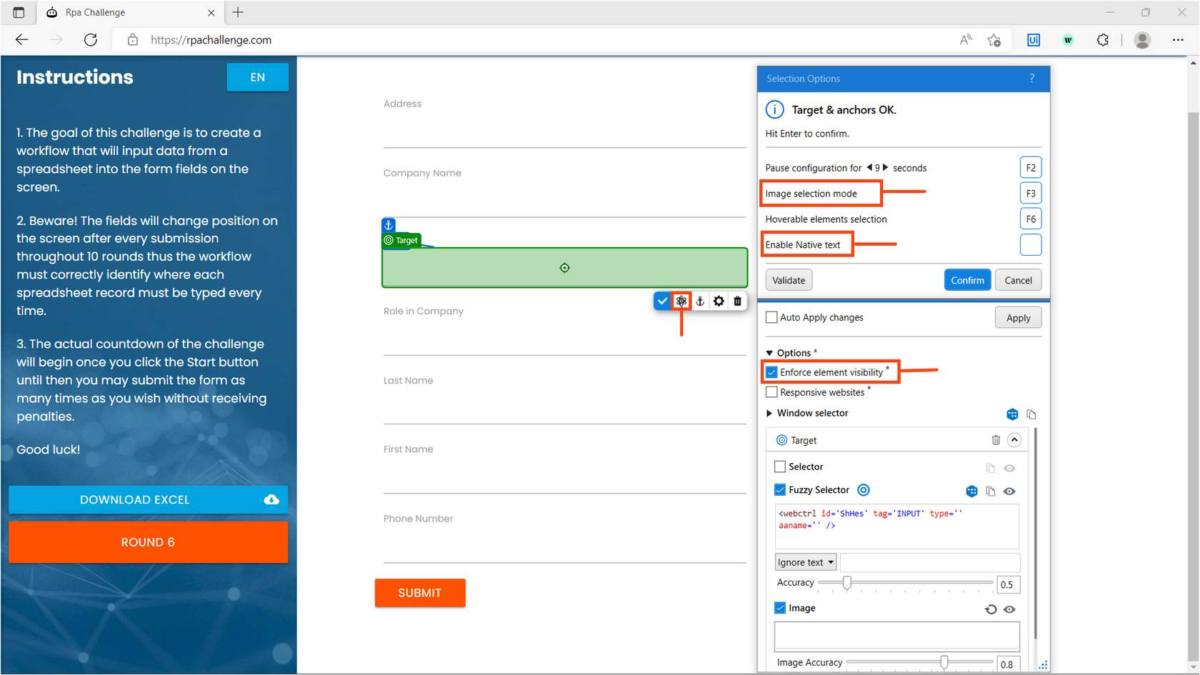Enable the Responsive websites checkbox
Screen dimensions: 1200x675
(772, 393)
